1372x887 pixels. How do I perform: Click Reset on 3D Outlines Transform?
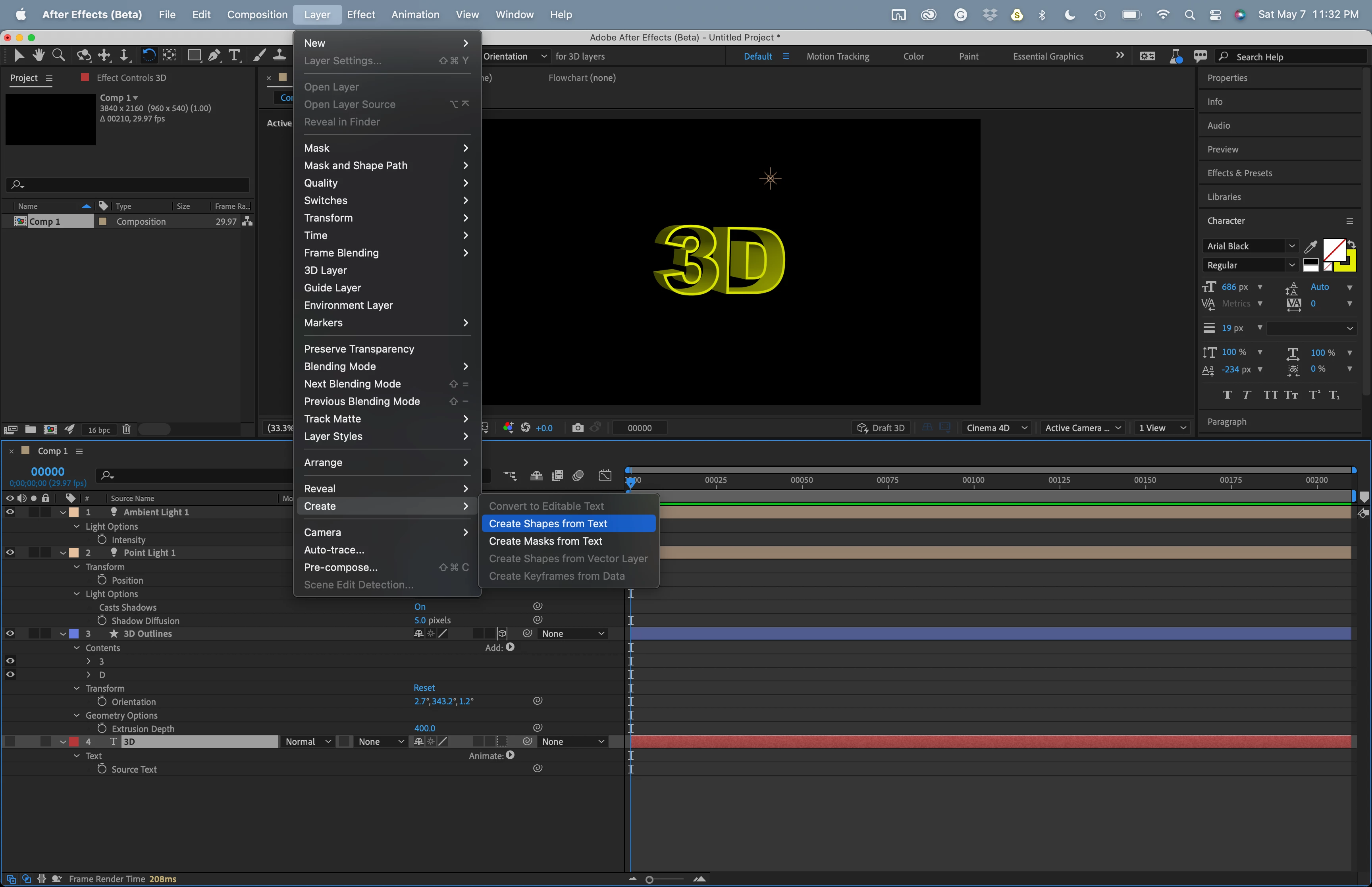click(424, 688)
